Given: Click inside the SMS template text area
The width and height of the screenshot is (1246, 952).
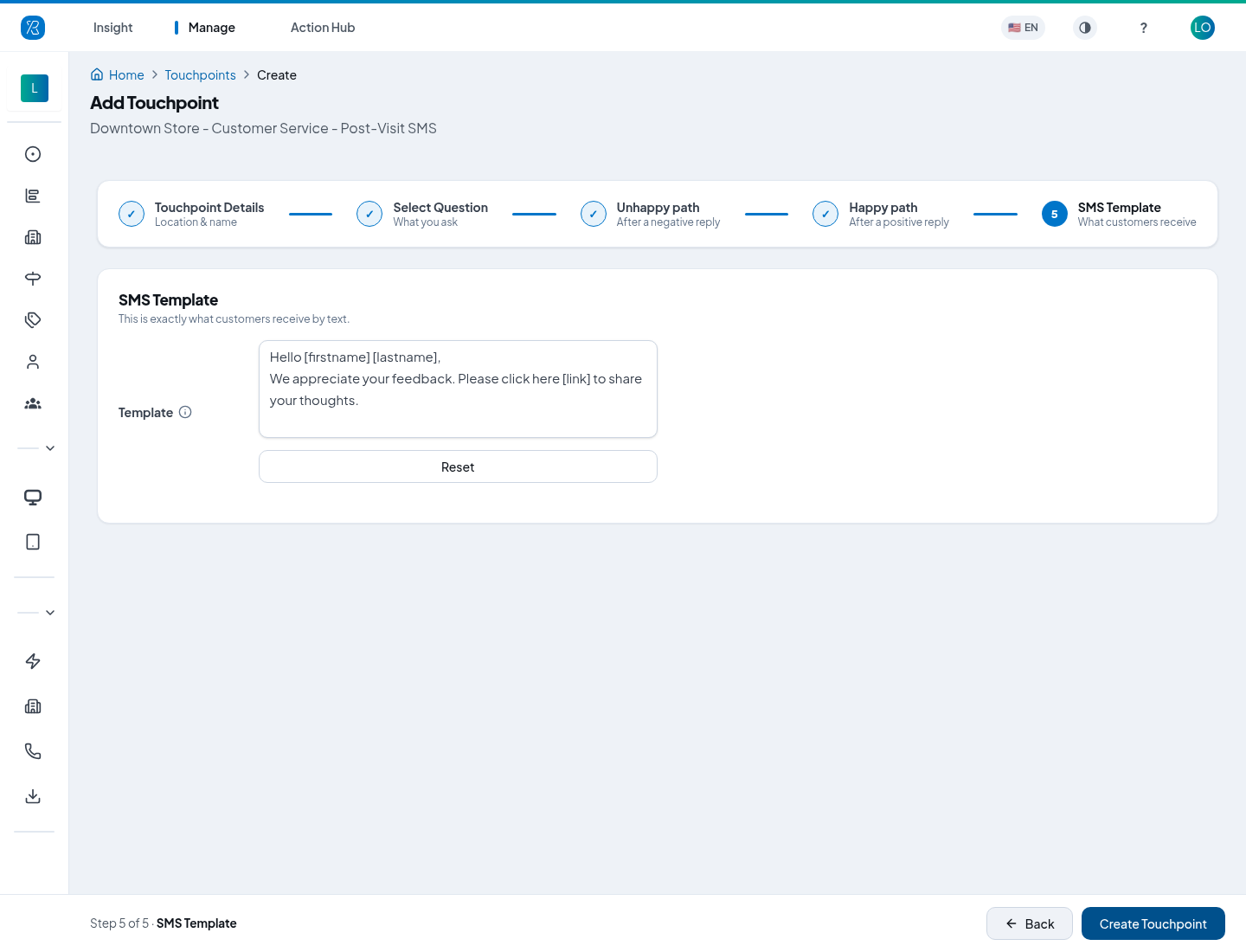Looking at the screenshot, I should 458,389.
